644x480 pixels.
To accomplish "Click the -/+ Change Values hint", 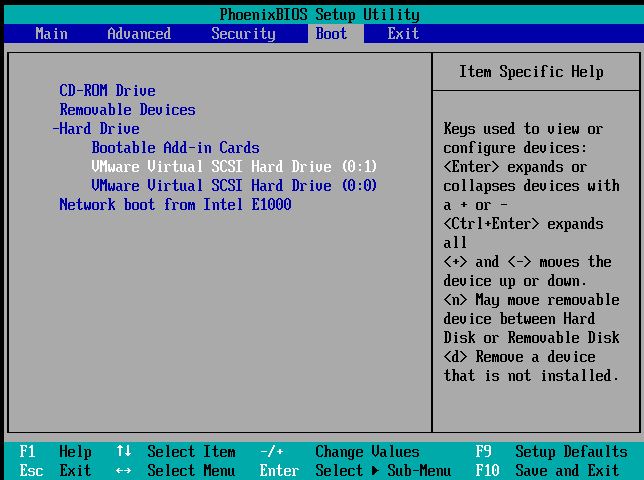I will point(340,452).
